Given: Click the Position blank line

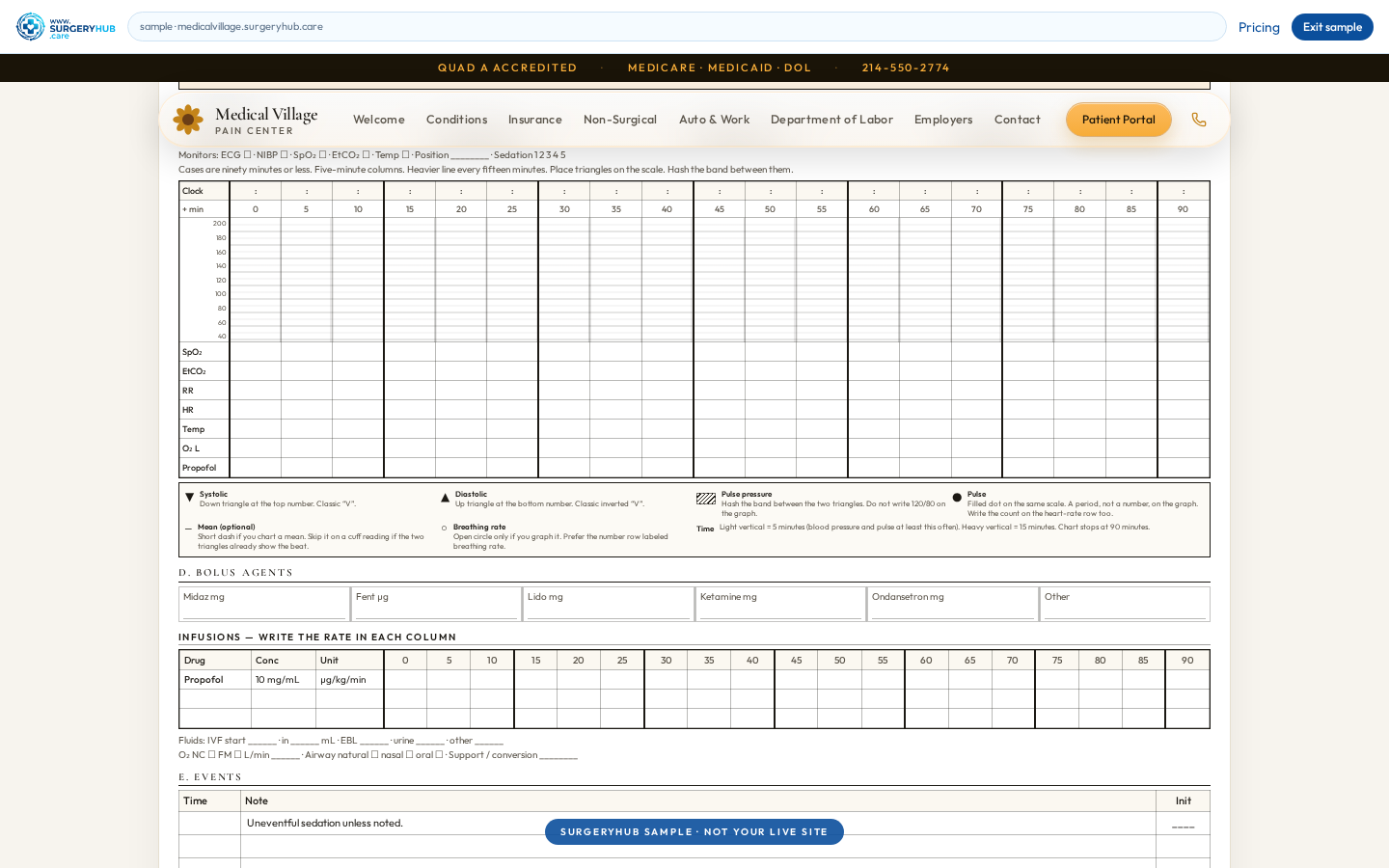Looking at the screenshot, I should [x=470, y=155].
